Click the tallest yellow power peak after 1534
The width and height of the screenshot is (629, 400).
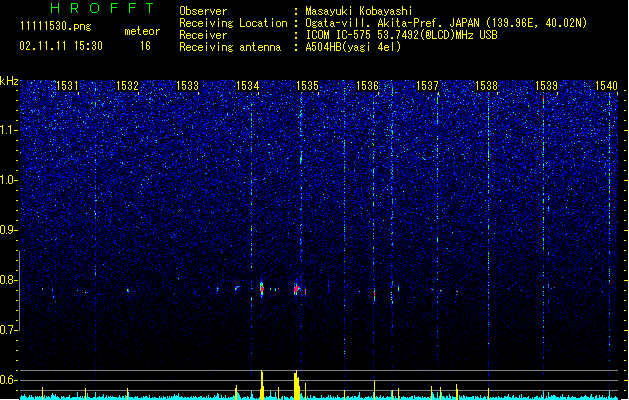click(262, 385)
